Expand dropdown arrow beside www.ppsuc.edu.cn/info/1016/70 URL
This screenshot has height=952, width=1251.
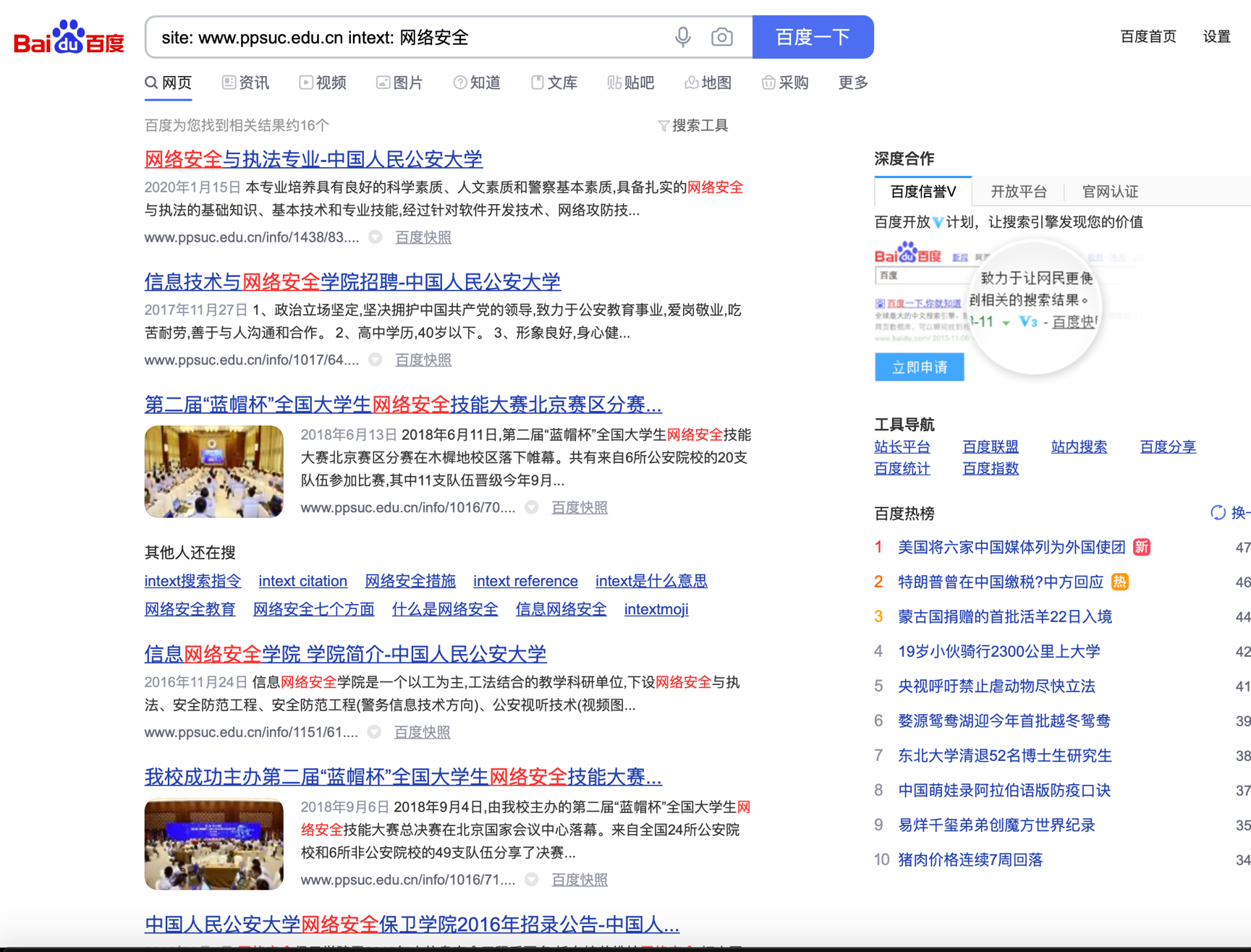(531, 507)
